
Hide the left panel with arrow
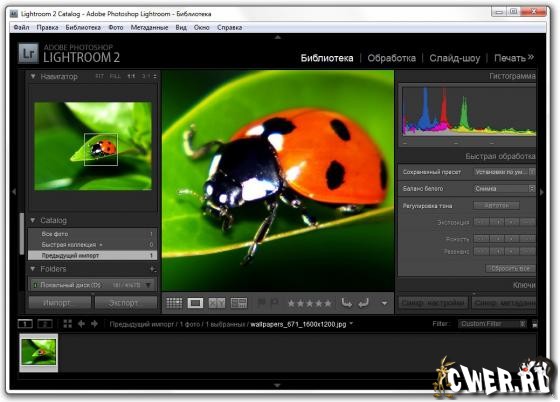tap(14, 192)
